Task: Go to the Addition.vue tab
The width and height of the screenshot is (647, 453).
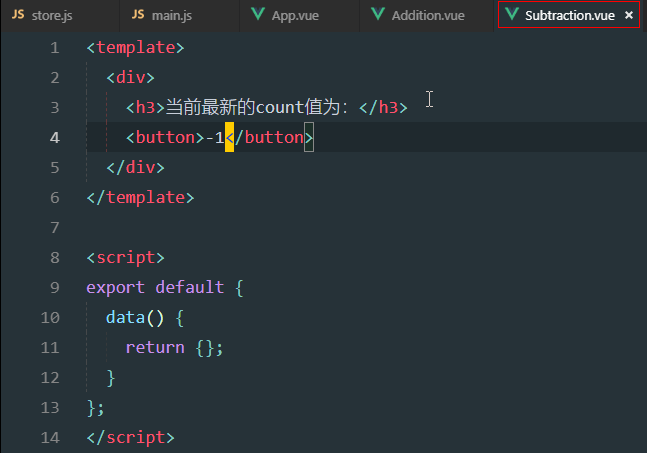Action: 428,15
